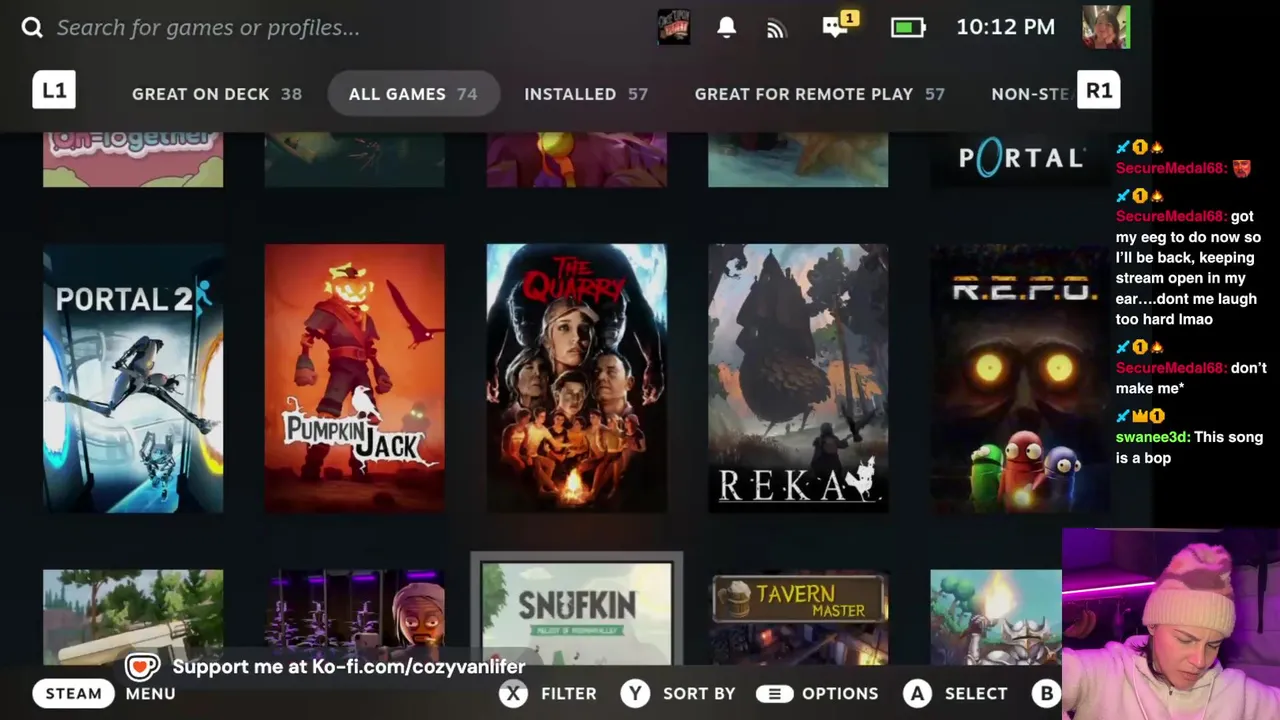This screenshot has width=1280, height=720.
Task: Click the search magnifier icon
Action: pyautogui.click(x=32, y=27)
